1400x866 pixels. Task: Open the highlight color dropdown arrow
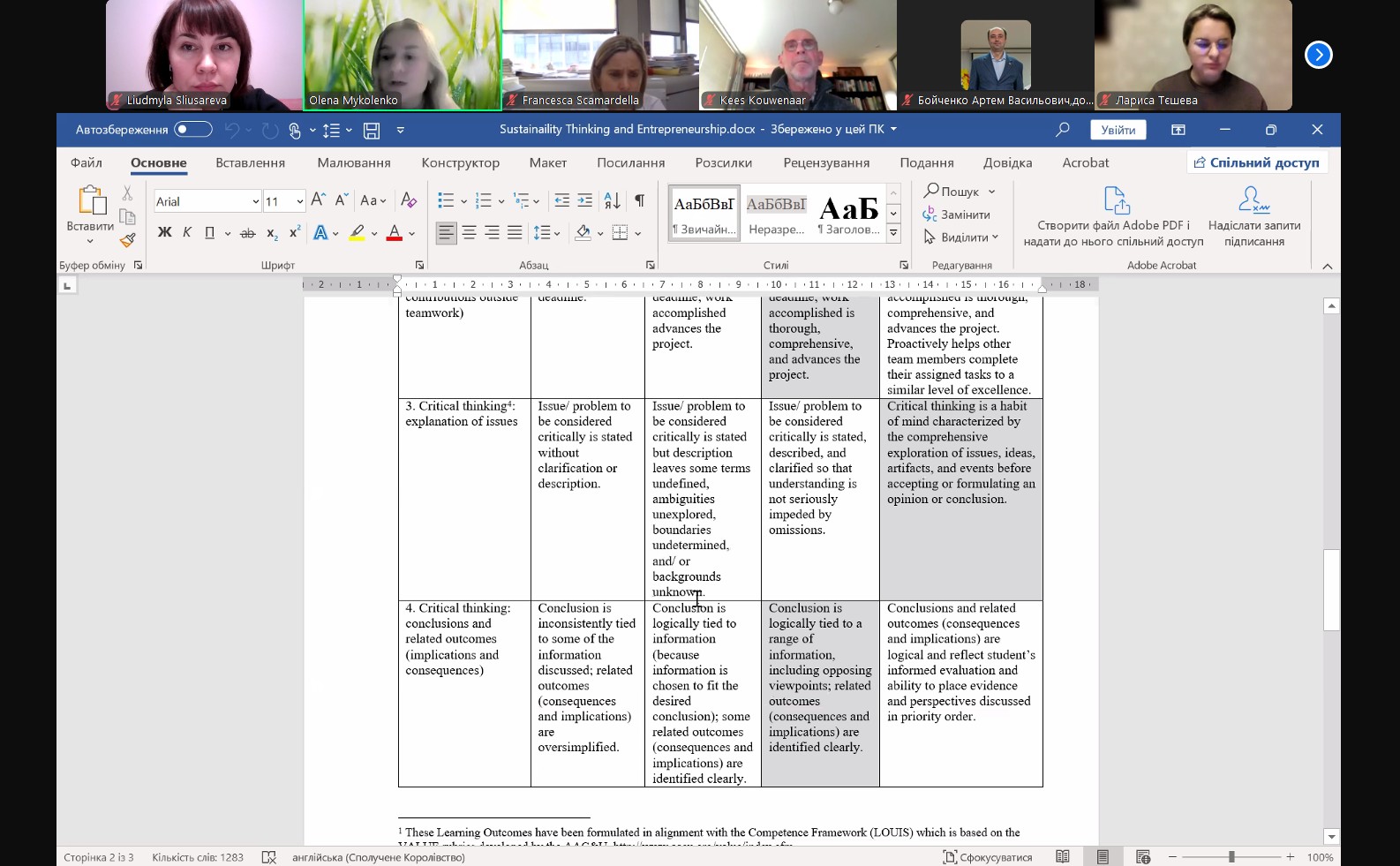click(374, 234)
